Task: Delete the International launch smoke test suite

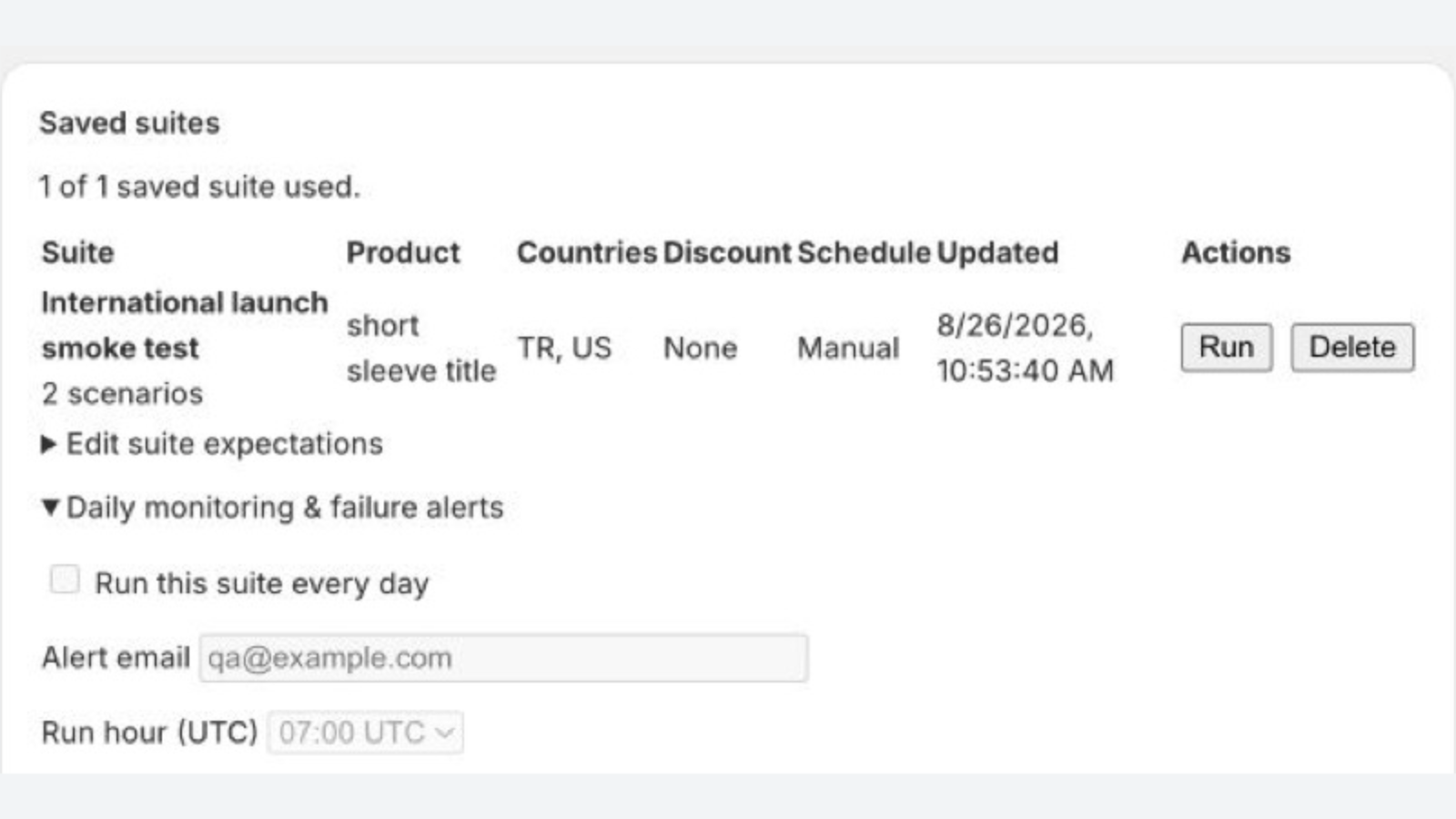Action: (x=1352, y=347)
